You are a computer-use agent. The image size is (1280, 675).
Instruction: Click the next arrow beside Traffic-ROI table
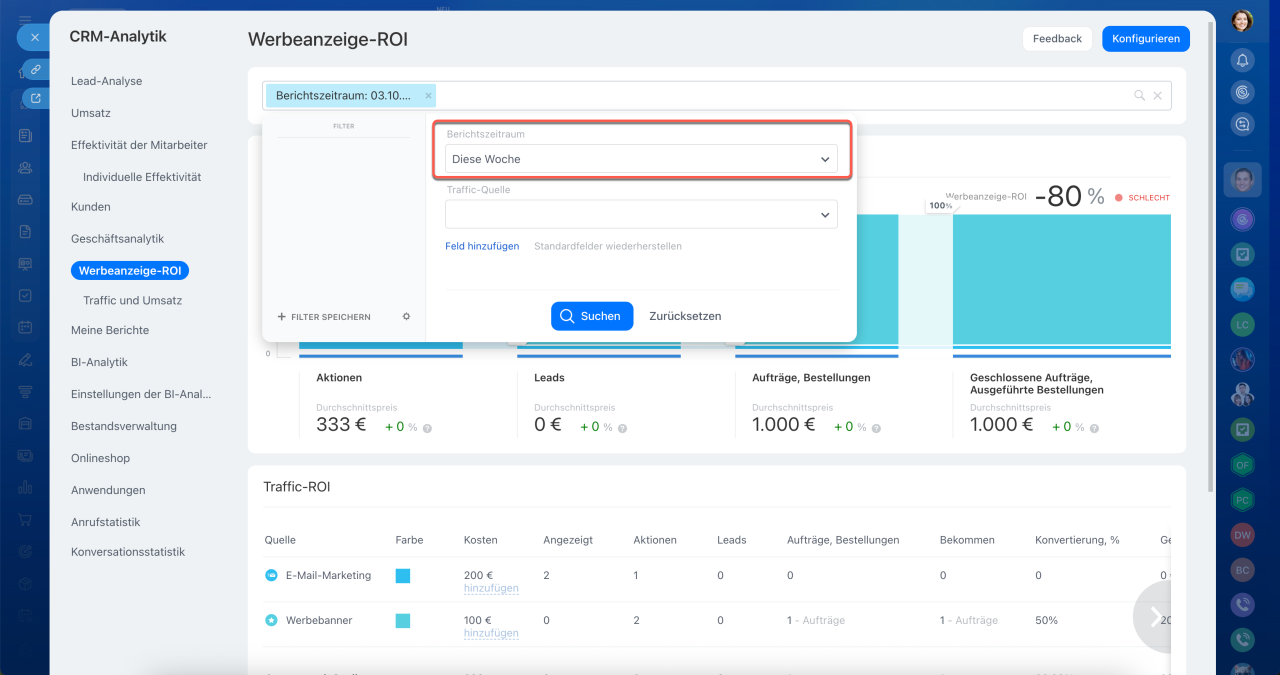click(1155, 618)
